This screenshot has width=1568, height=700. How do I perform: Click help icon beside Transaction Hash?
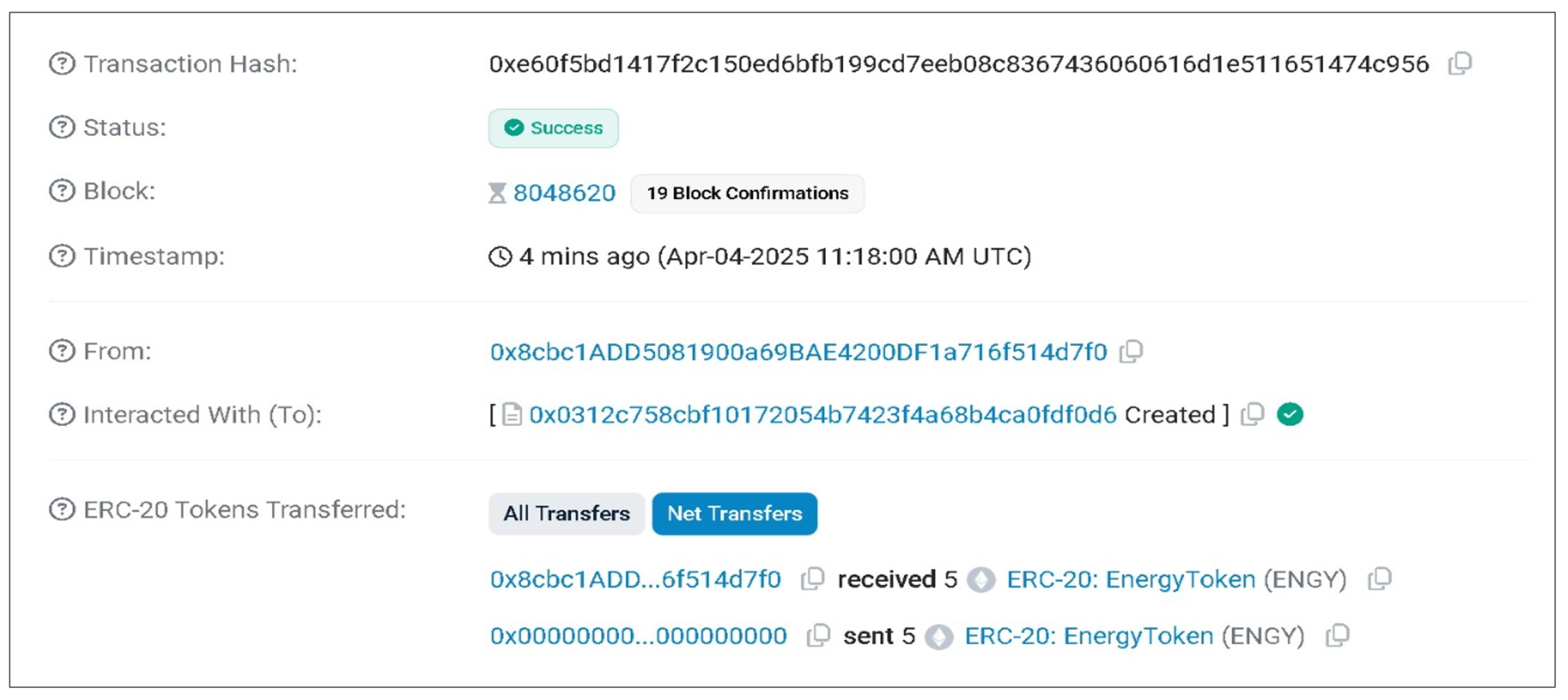pos(62,63)
